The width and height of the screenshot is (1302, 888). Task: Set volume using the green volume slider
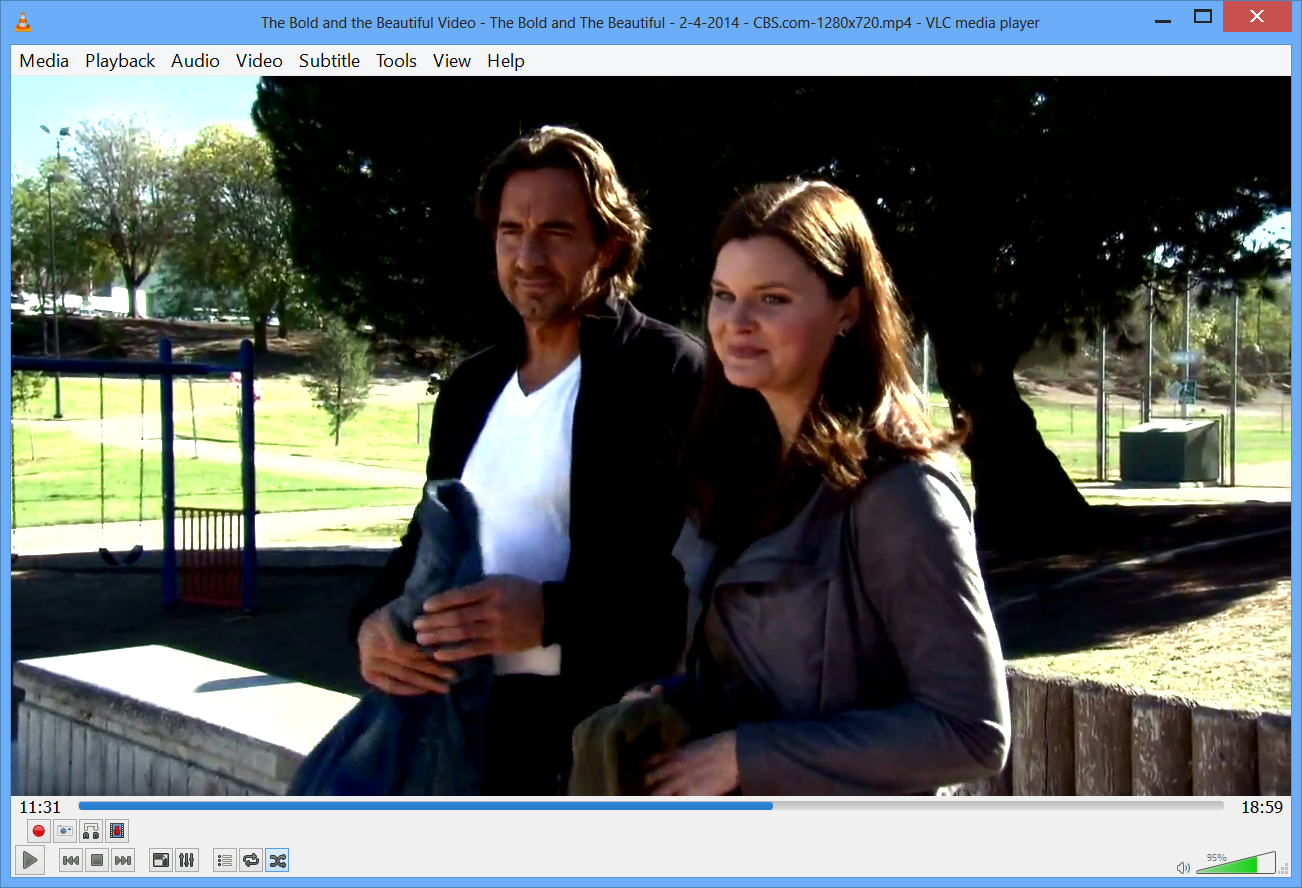pyautogui.click(x=1236, y=863)
